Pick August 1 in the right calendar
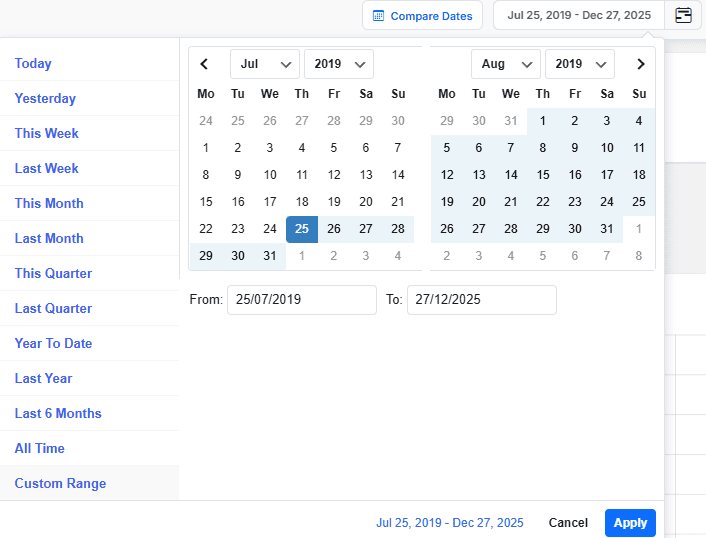This screenshot has height=538, width=706. pos(543,121)
